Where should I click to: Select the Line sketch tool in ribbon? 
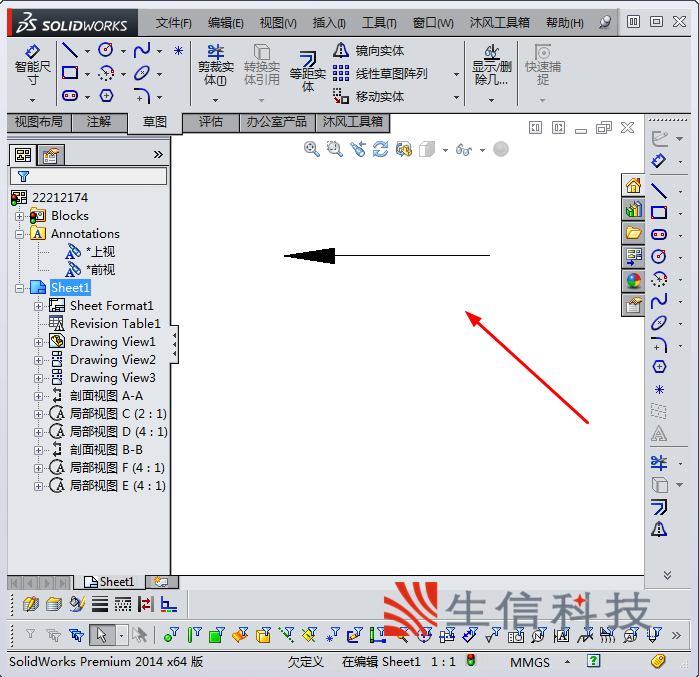coord(70,50)
